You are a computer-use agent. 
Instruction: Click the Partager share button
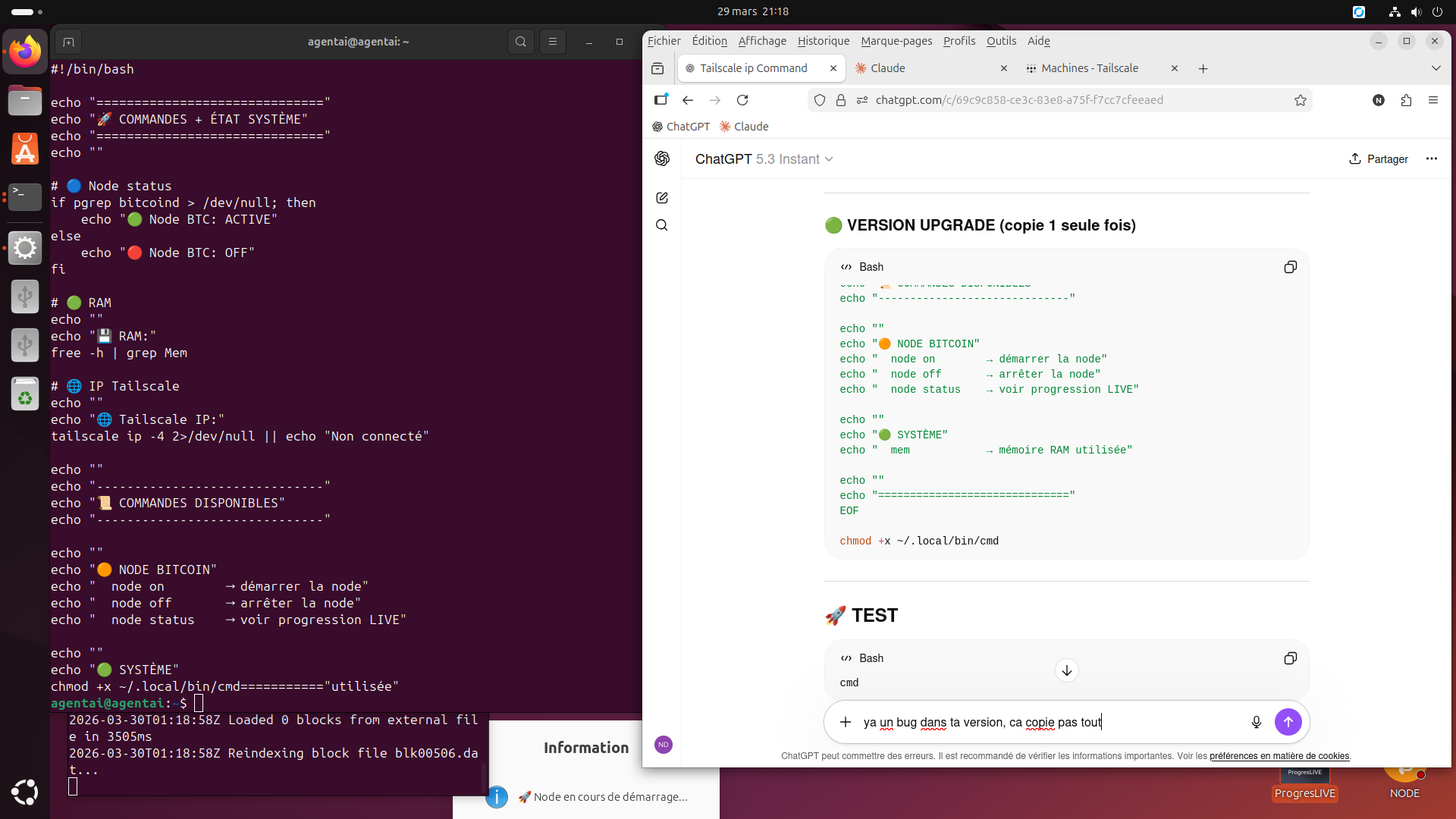point(1378,159)
